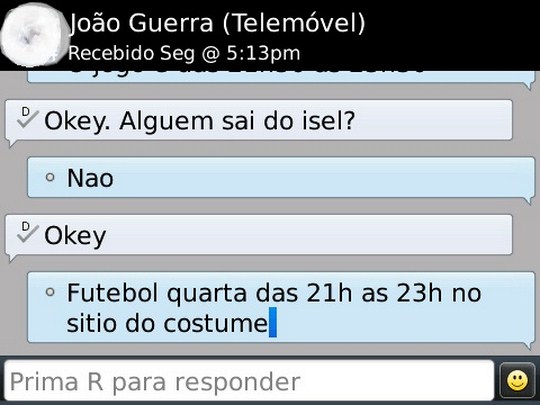Click the circle status icon beside 'Futebol quarta'
The width and height of the screenshot is (540, 405).
(x=50, y=292)
